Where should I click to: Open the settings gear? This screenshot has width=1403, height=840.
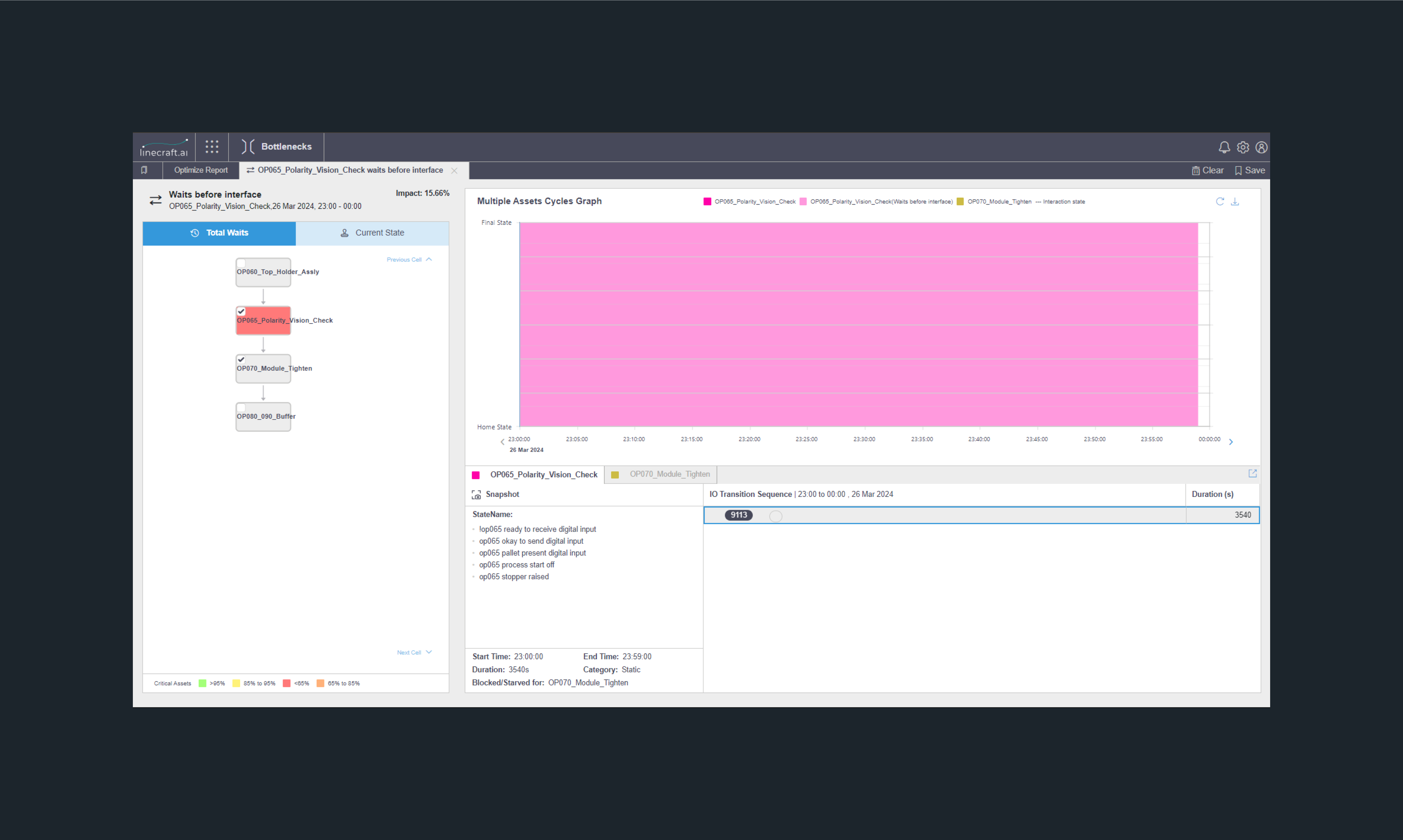pyautogui.click(x=1242, y=147)
